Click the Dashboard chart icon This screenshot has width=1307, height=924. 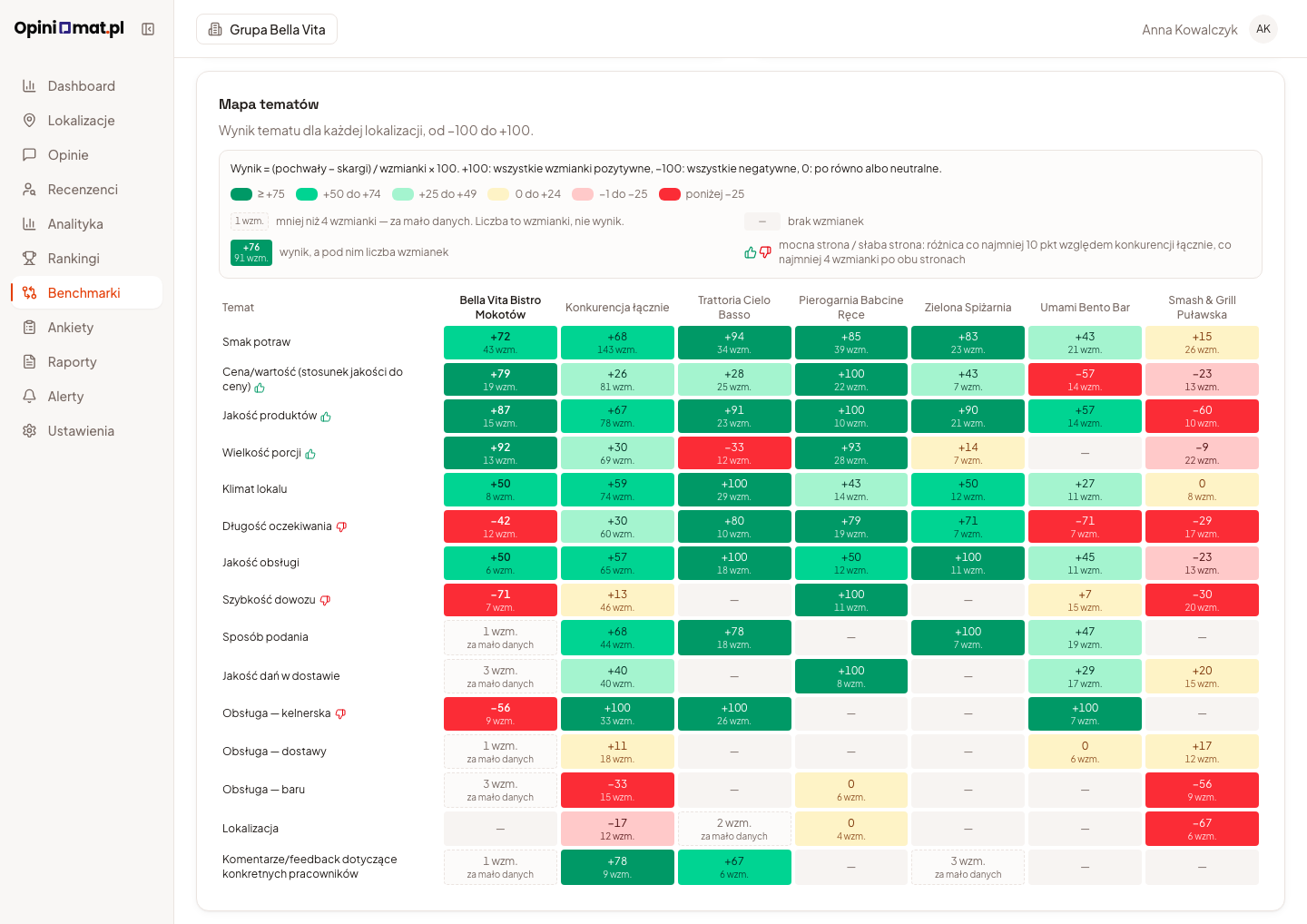tap(29, 85)
